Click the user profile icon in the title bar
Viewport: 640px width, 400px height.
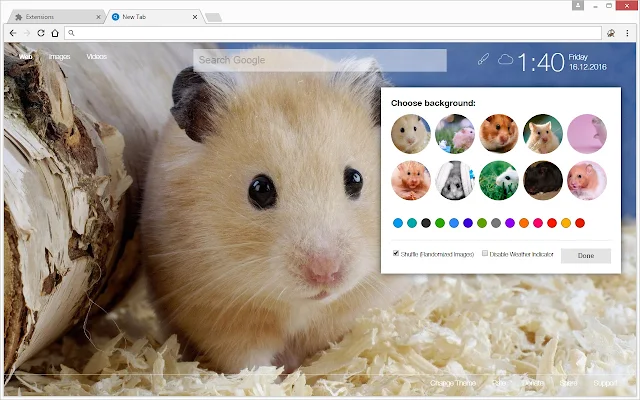pyautogui.click(x=578, y=5)
